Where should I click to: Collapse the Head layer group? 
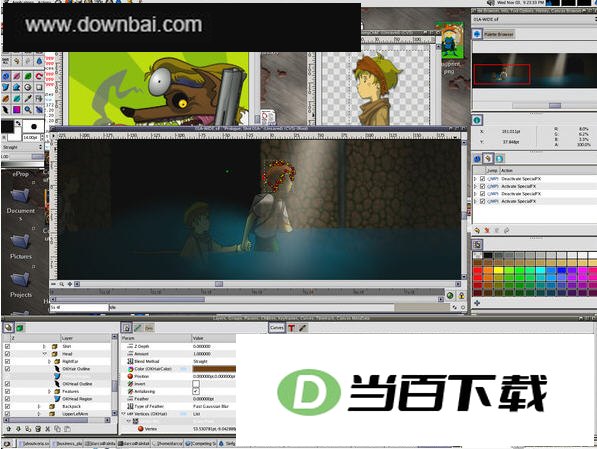(x=45, y=354)
